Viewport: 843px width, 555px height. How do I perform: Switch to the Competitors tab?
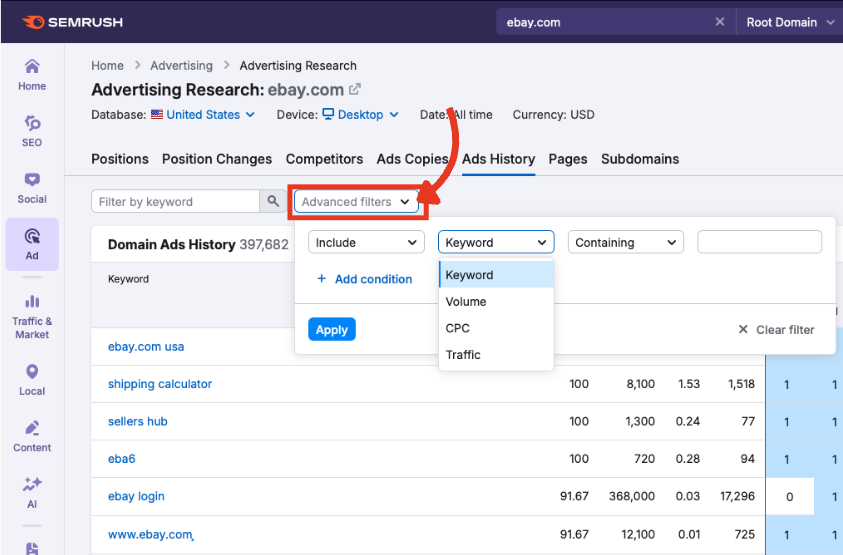pos(324,159)
